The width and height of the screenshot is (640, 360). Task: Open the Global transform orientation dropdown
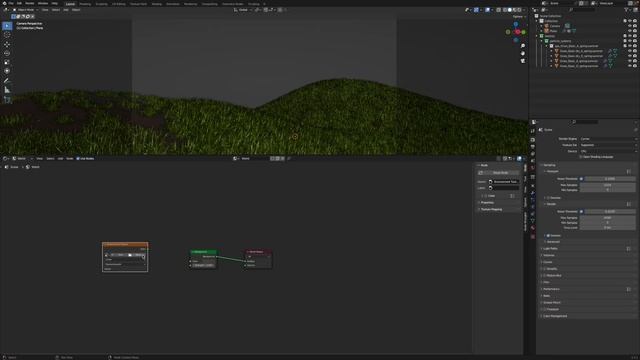point(243,10)
